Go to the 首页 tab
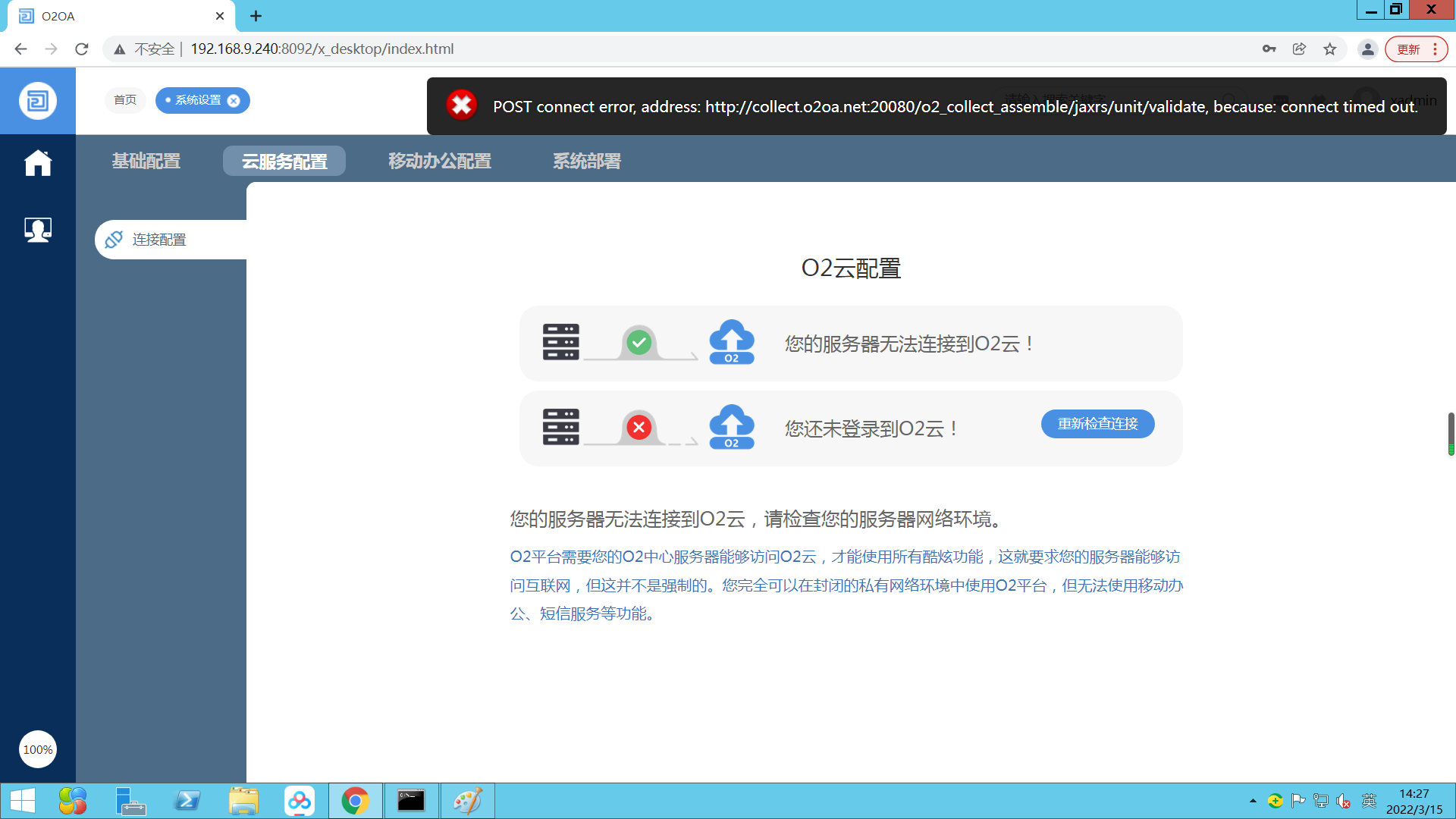Image resolution: width=1456 pixels, height=819 pixels. [x=125, y=100]
